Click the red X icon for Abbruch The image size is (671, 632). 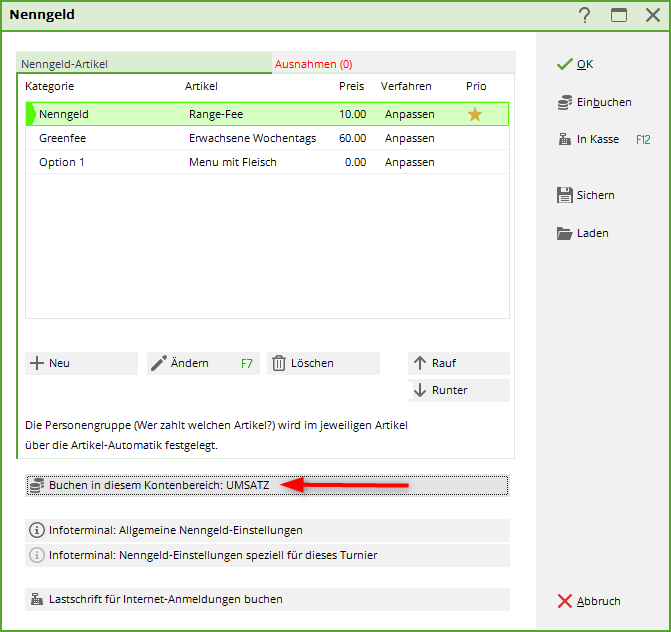coord(564,601)
